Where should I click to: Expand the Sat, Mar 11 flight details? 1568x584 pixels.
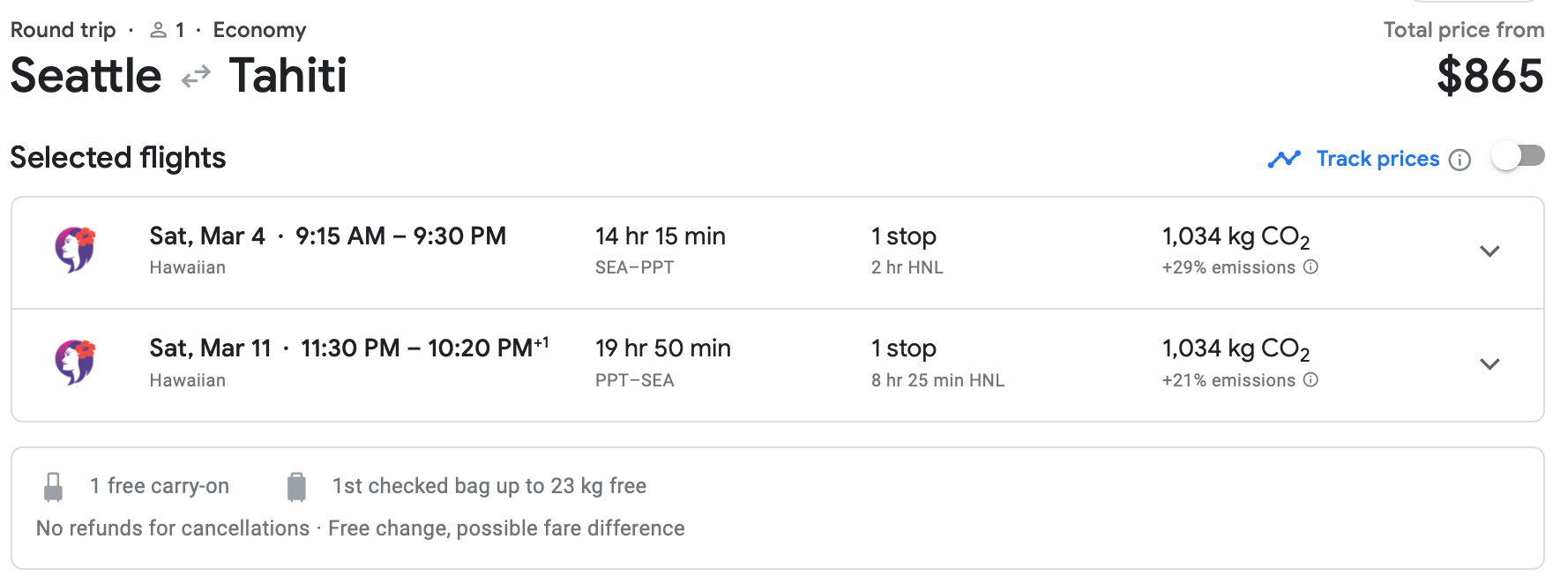click(1490, 364)
